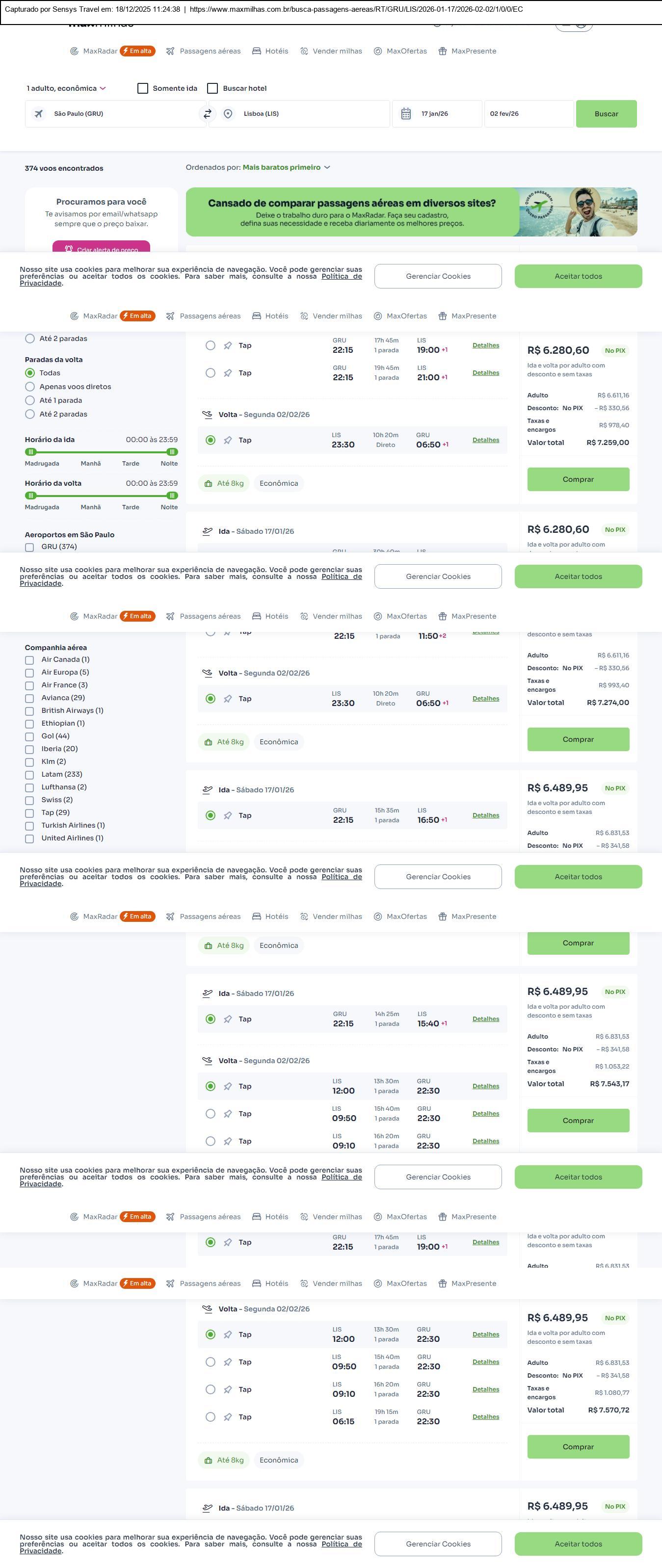Click Tap airline icon on flight arriving 16:50

[x=228, y=816]
